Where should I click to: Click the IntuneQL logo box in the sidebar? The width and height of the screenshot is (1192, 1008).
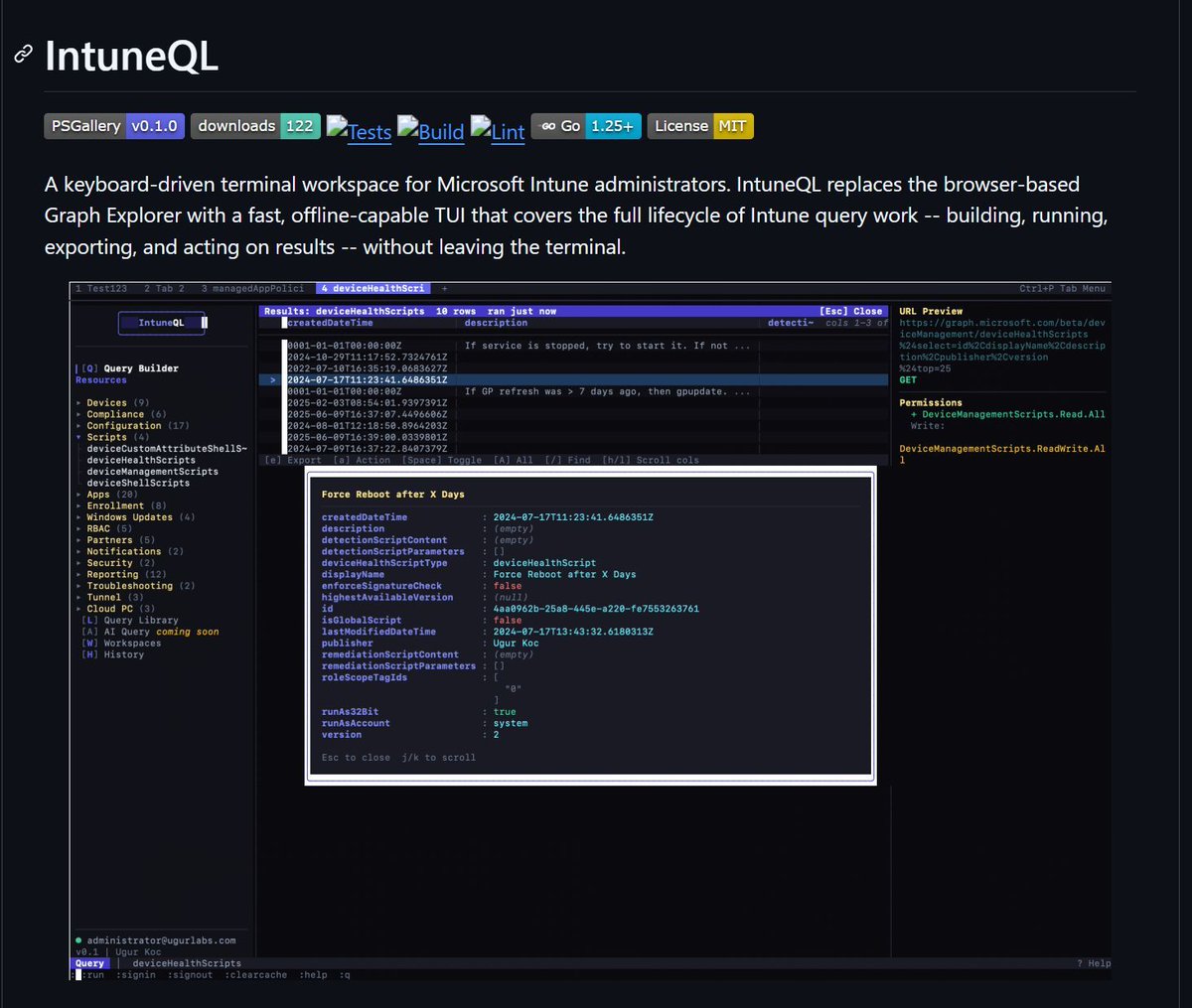click(x=162, y=323)
